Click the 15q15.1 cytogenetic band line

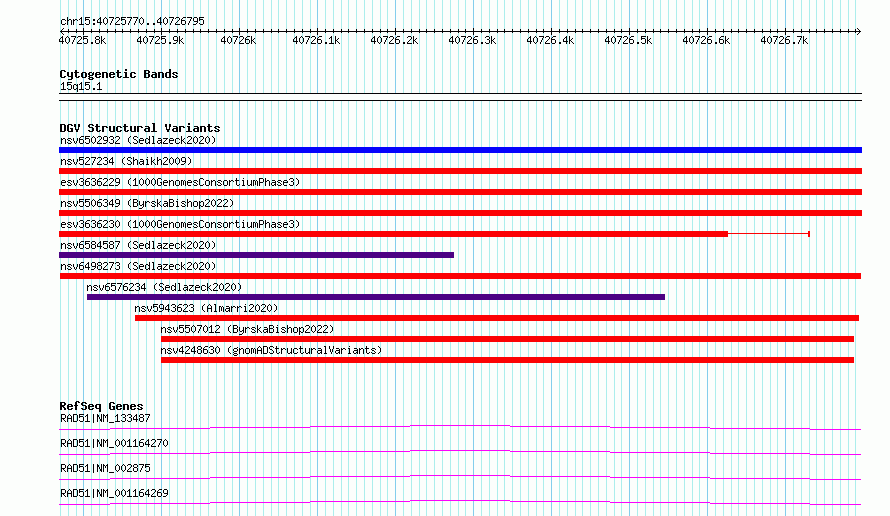pyautogui.click(x=460, y=97)
